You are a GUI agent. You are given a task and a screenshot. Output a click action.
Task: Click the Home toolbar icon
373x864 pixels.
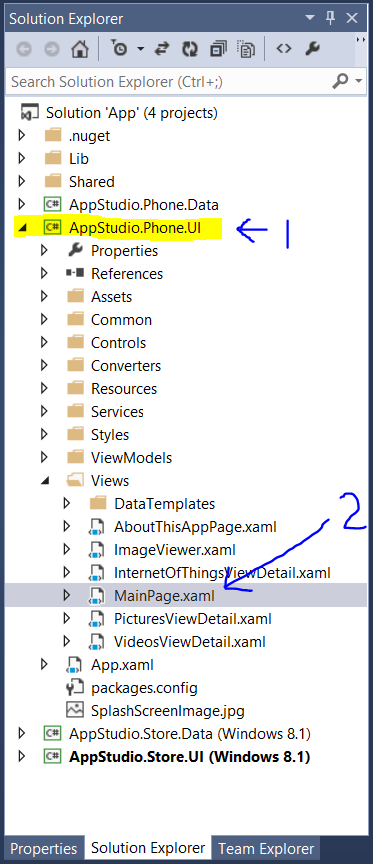80,49
